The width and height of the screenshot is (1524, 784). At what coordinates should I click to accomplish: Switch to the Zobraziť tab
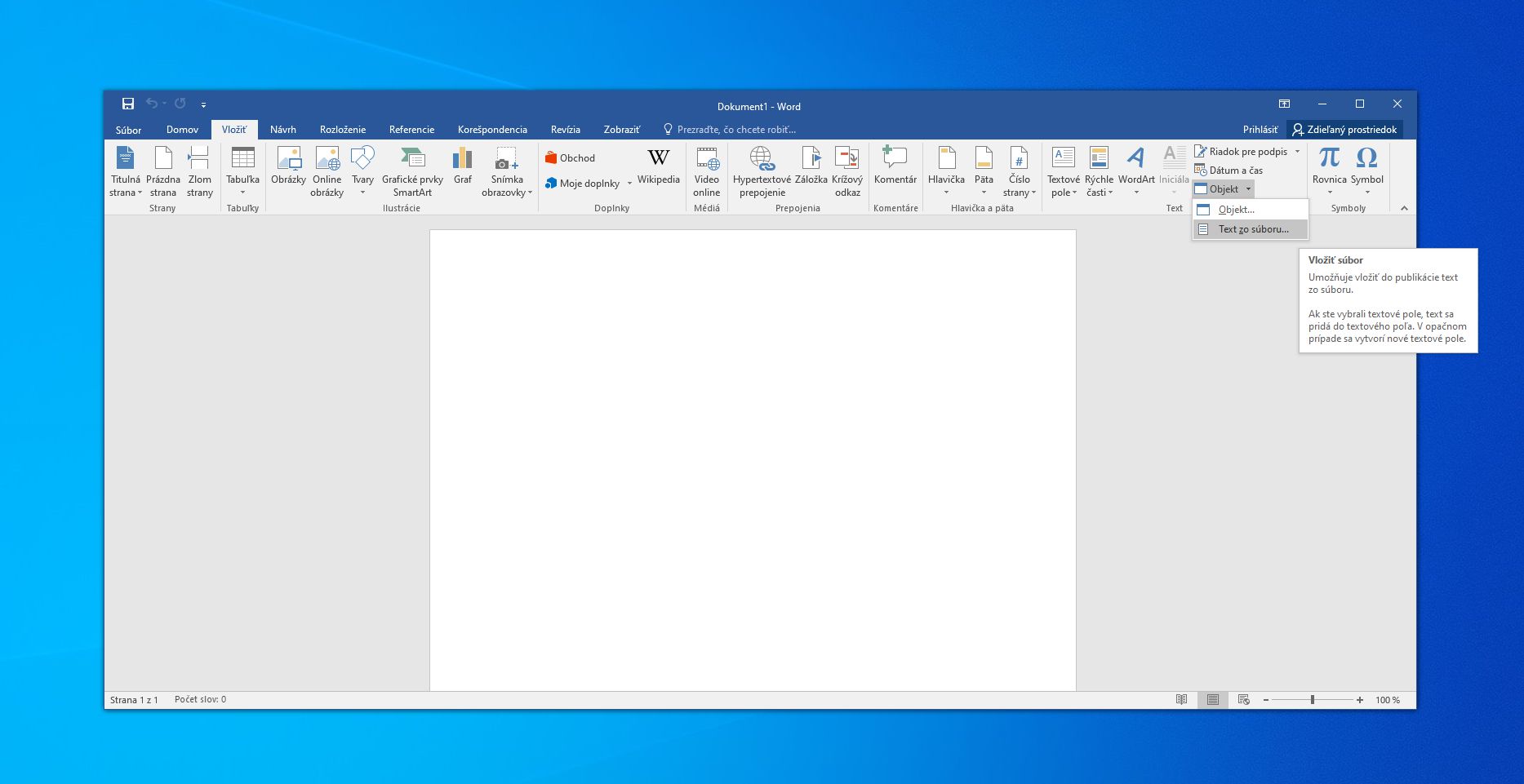pos(622,130)
